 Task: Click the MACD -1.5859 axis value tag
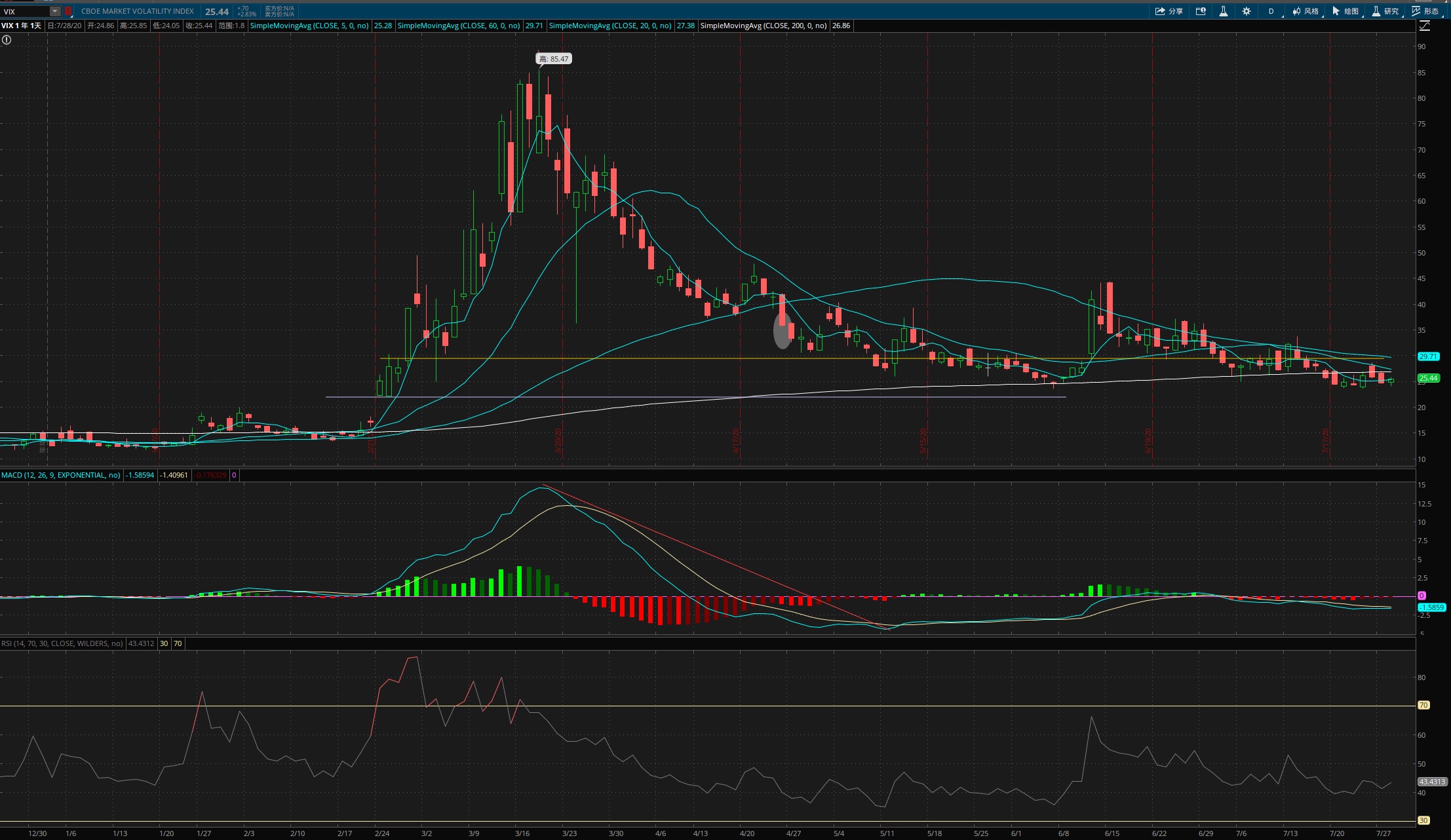pos(1431,607)
